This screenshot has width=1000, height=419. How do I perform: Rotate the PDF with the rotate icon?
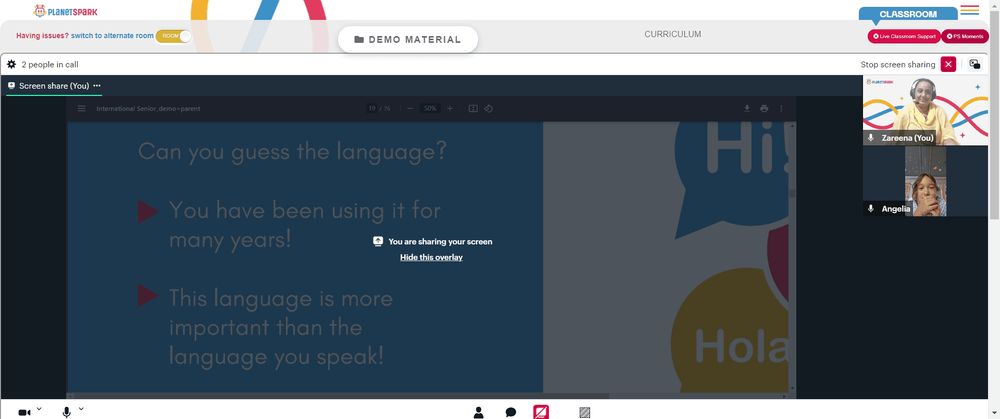point(489,108)
